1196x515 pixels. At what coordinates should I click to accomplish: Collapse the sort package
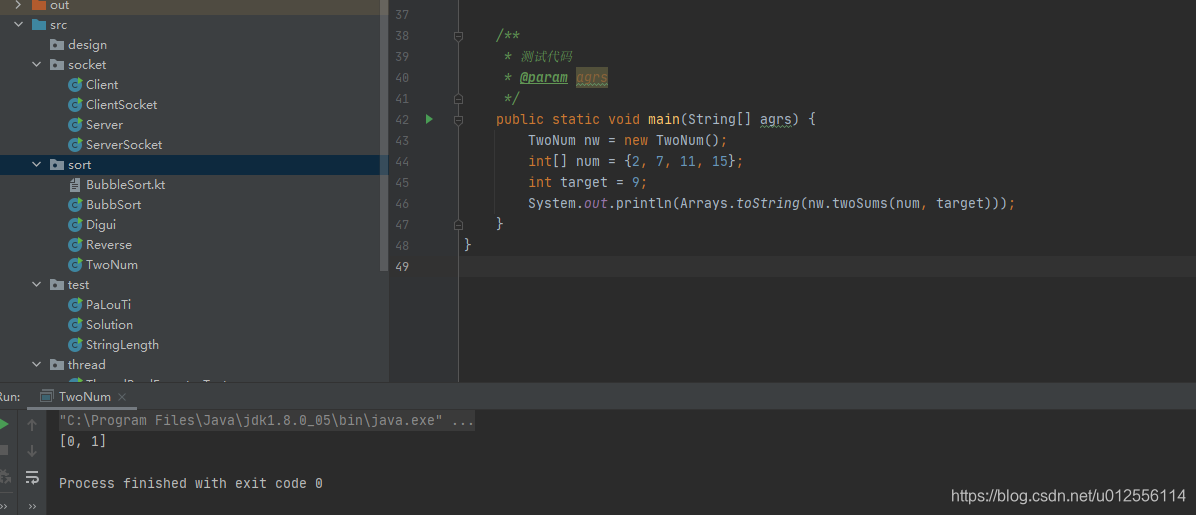coord(37,165)
